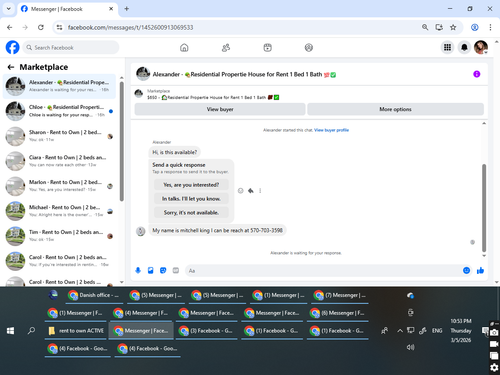Click the volume speaker tray icon
This screenshot has width=500, height=375.
click(x=410, y=347)
